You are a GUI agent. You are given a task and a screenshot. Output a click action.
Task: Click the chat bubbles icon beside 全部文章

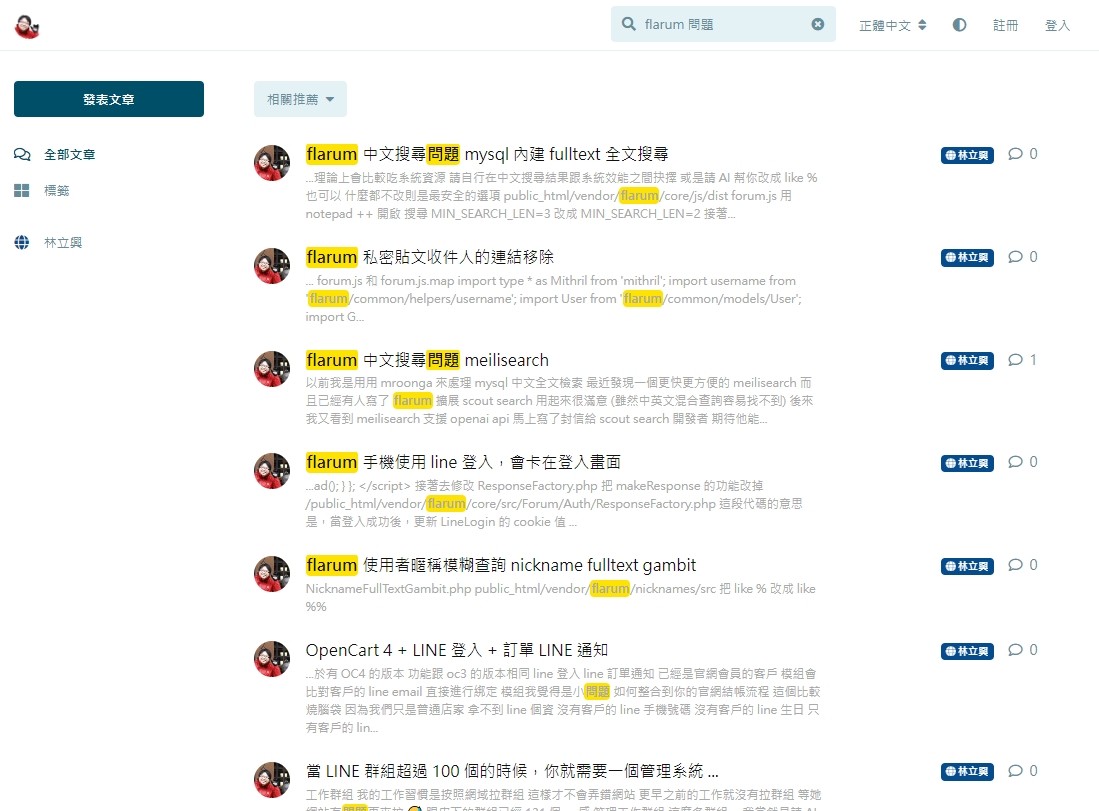pyautogui.click(x=22, y=154)
